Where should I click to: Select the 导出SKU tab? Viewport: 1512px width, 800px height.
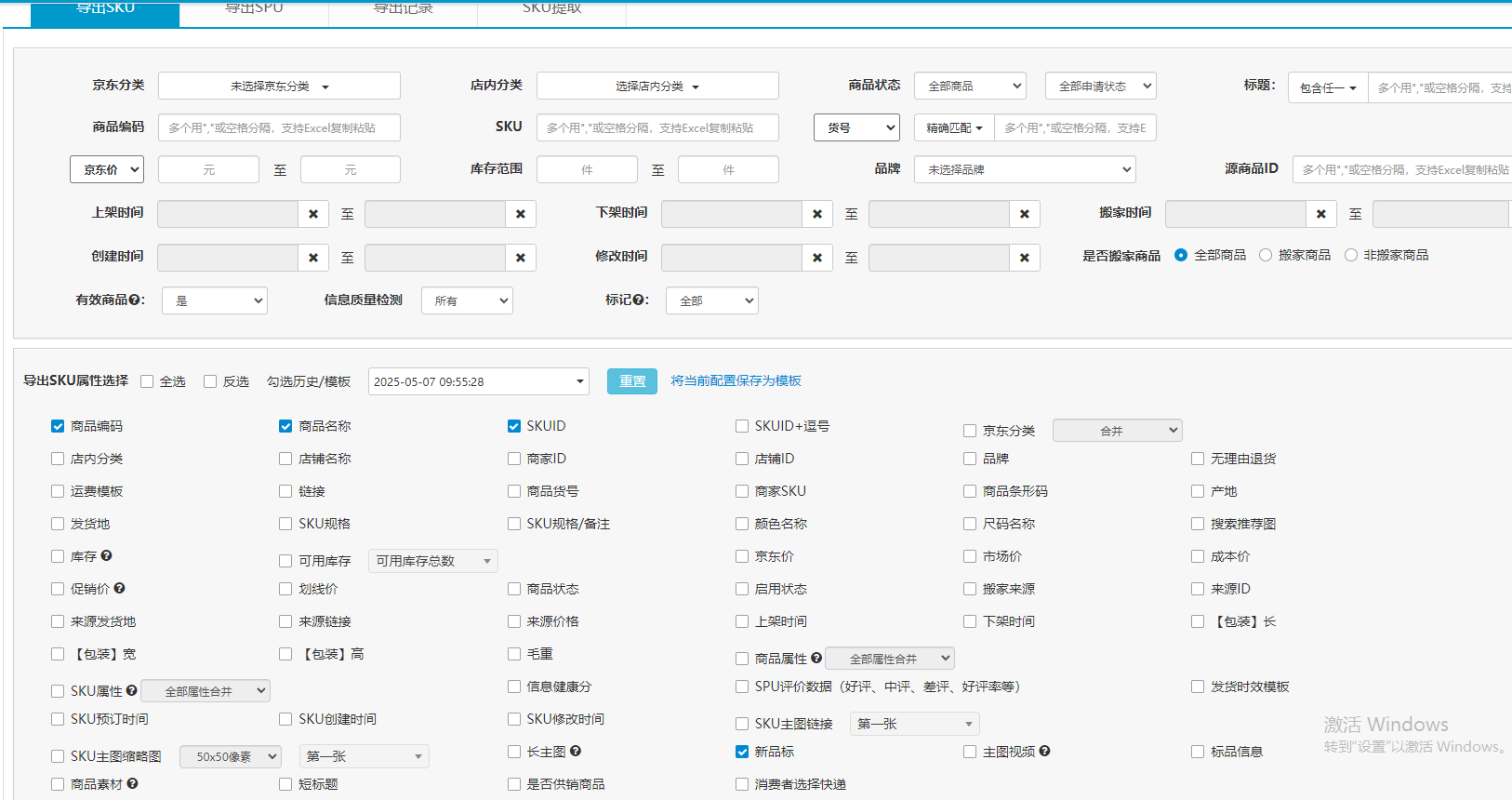[x=105, y=11]
